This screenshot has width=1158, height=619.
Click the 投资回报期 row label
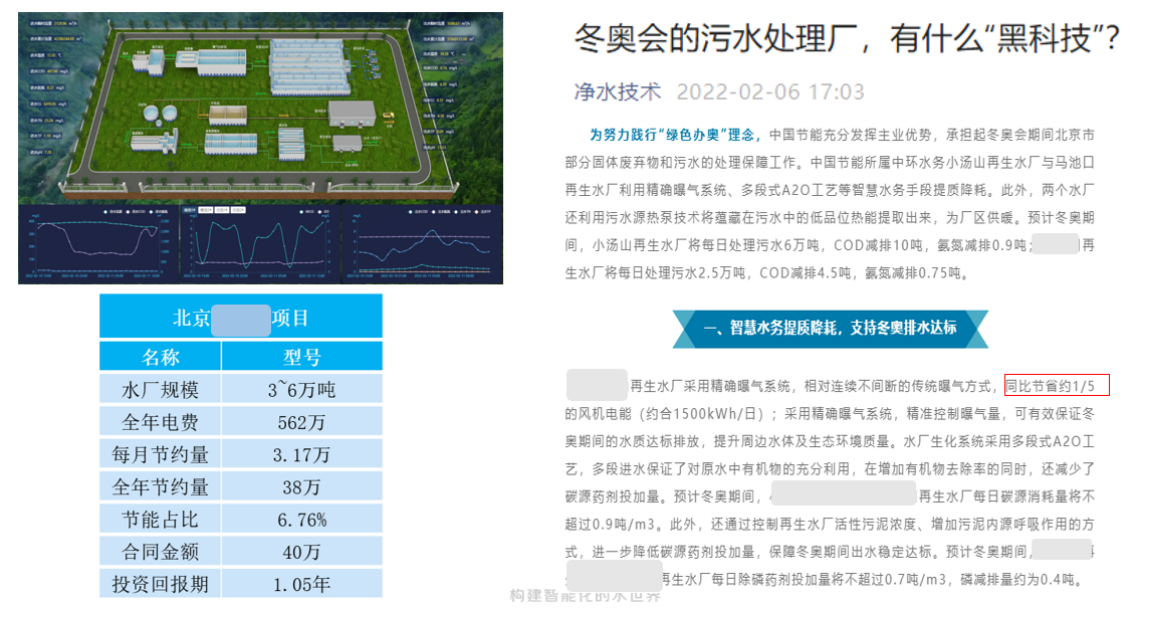click(x=160, y=583)
